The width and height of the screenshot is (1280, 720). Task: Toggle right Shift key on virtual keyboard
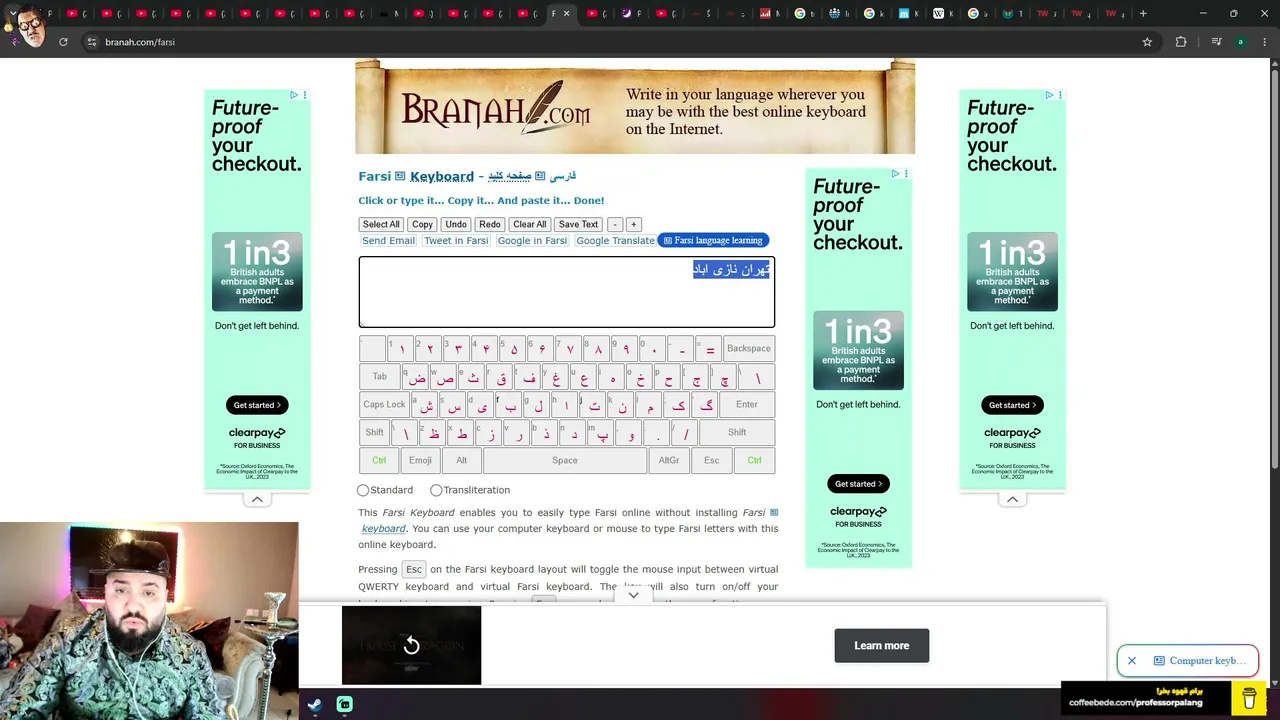tap(737, 433)
